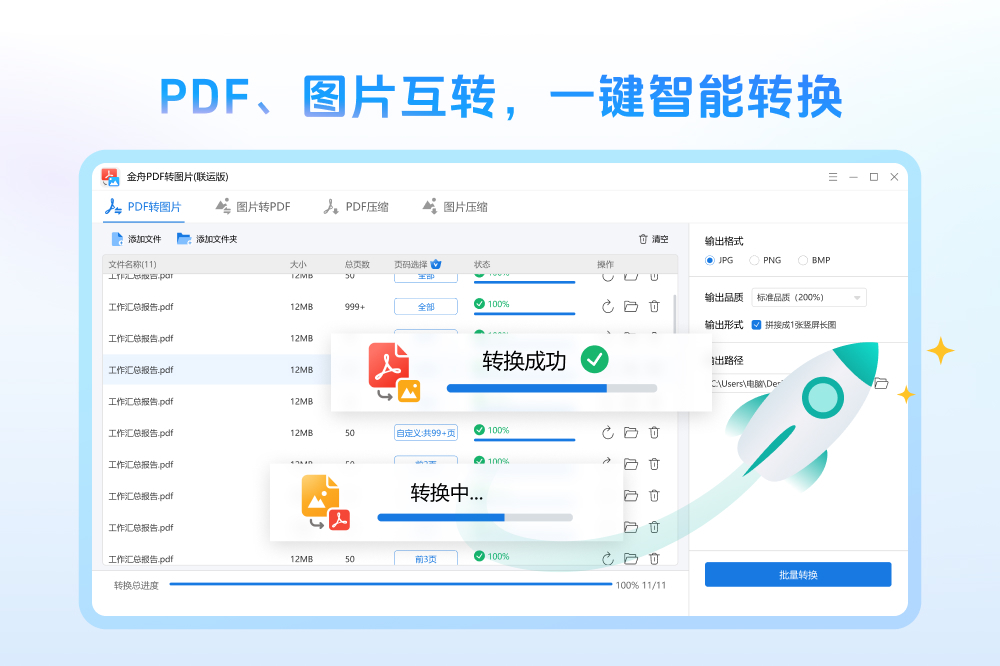Image resolution: width=1000 pixels, height=666 pixels.
Task: Start conversion with 批量转换 button
Action: point(798,575)
